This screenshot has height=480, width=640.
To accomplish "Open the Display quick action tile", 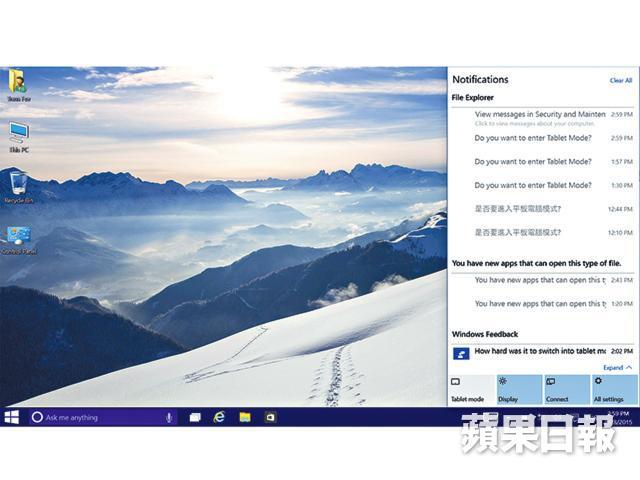I will pos(518,390).
